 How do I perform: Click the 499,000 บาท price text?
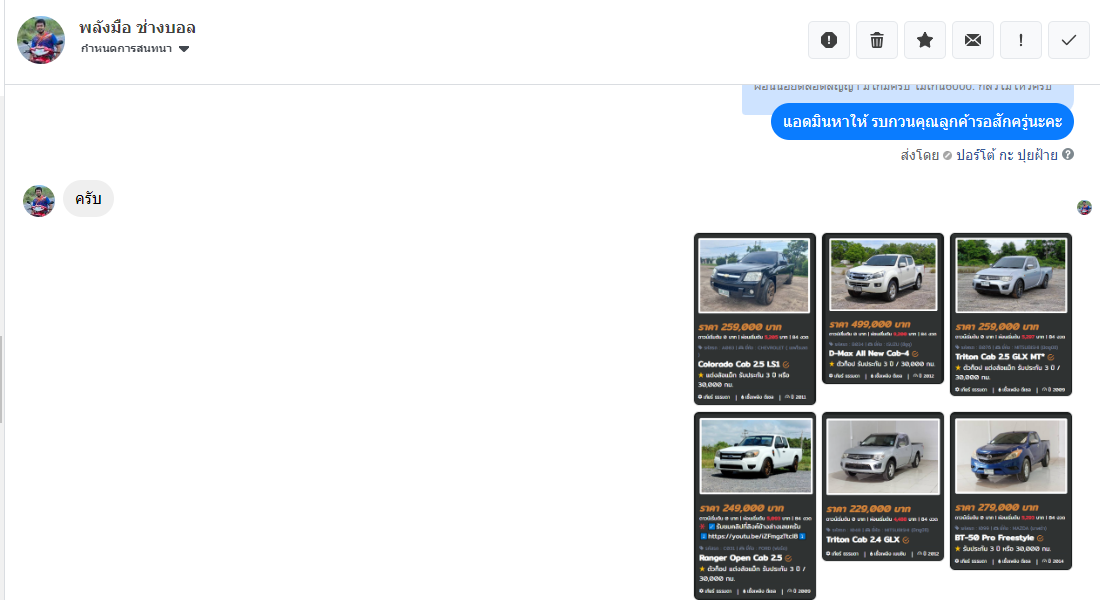click(870, 324)
